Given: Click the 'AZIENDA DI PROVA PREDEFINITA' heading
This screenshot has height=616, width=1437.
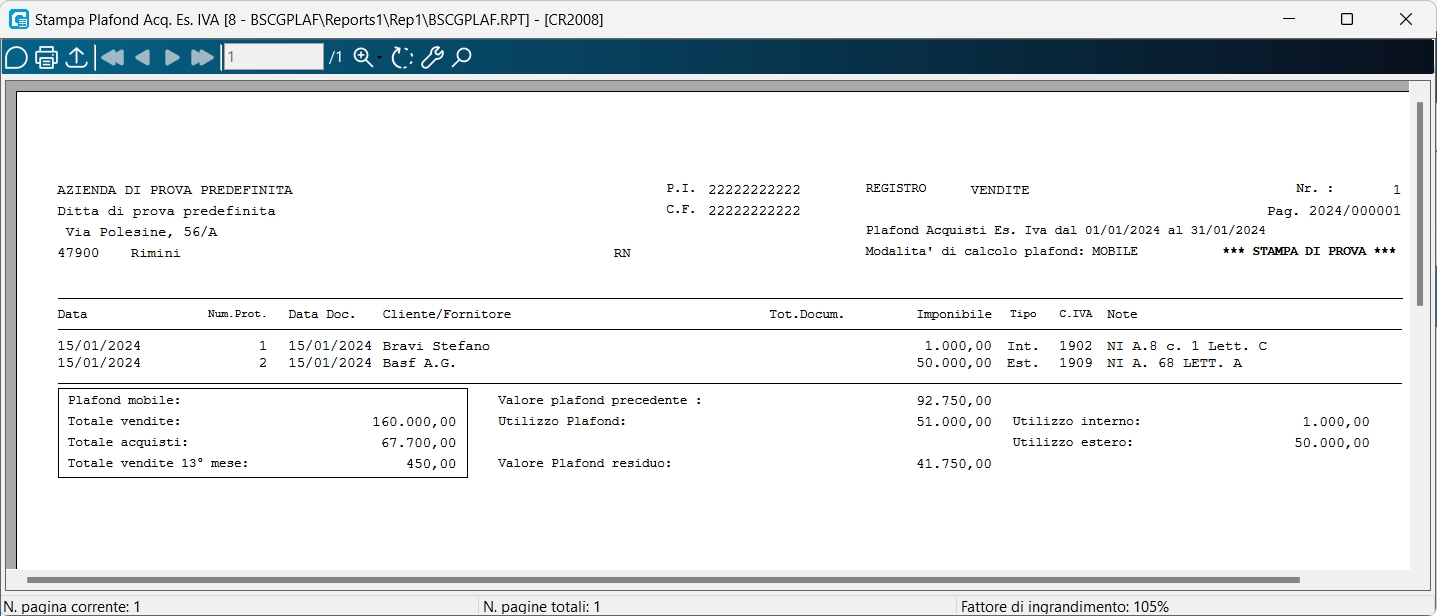Looking at the screenshot, I should pos(175,190).
